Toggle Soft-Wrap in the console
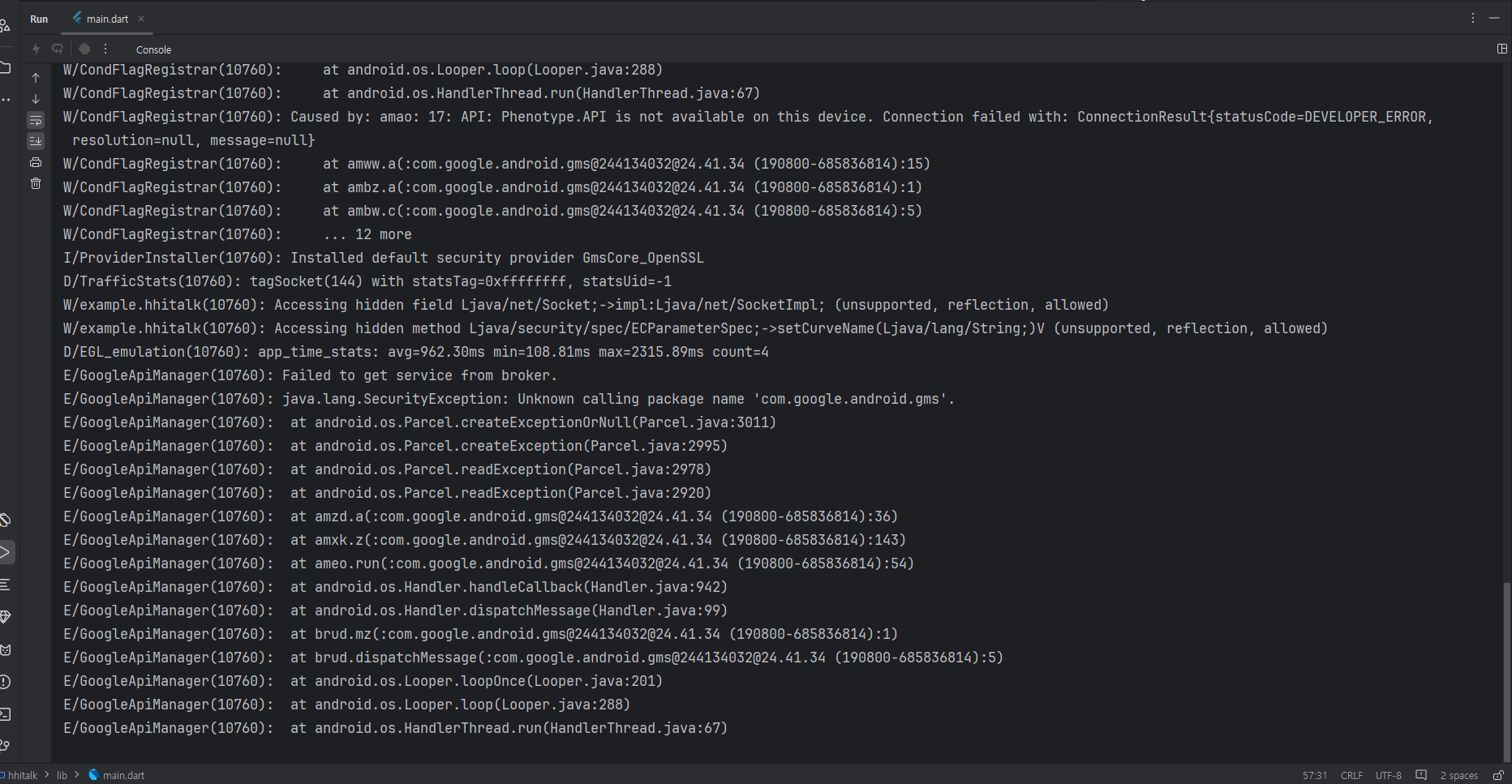This screenshot has width=1512, height=784. [36, 120]
